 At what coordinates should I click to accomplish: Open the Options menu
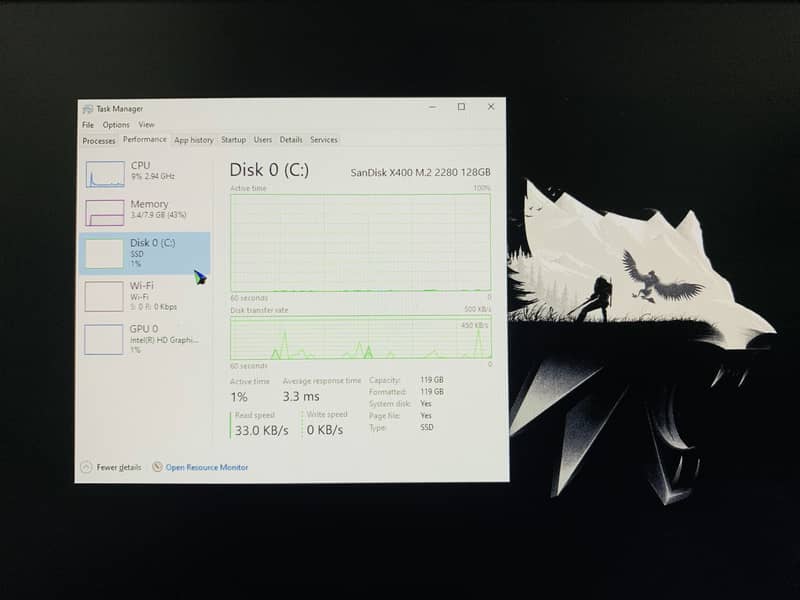[x=116, y=124]
